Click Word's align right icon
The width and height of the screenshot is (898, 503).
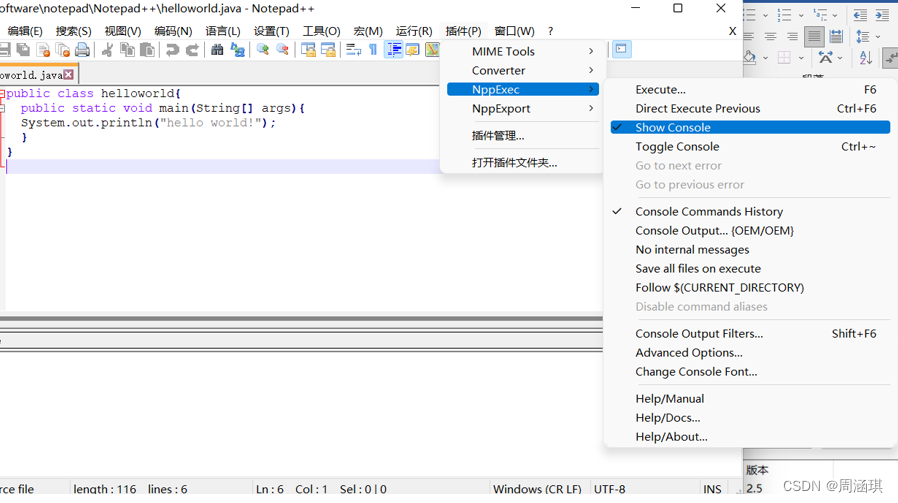pos(792,37)
